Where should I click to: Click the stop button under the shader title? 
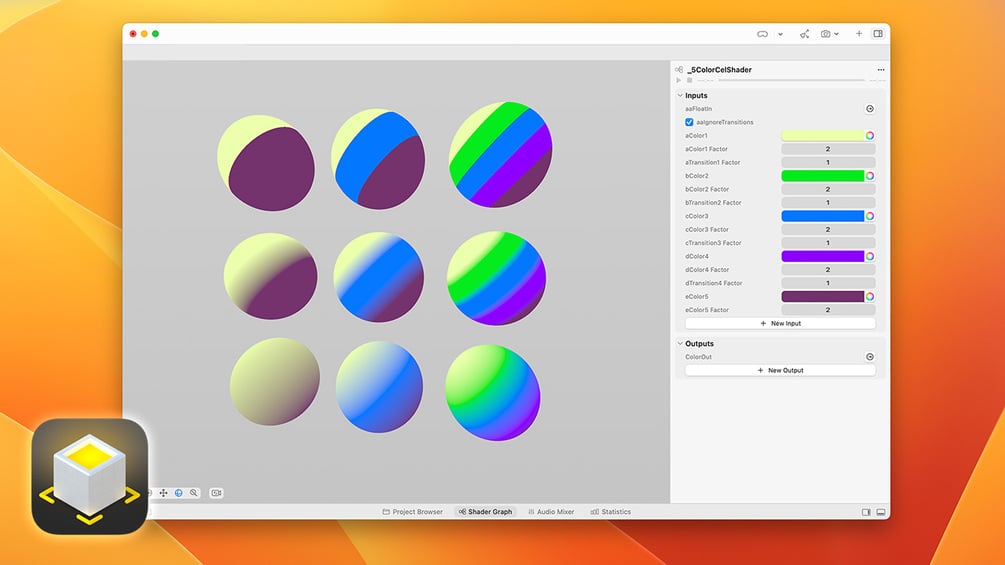click(689, 81)
